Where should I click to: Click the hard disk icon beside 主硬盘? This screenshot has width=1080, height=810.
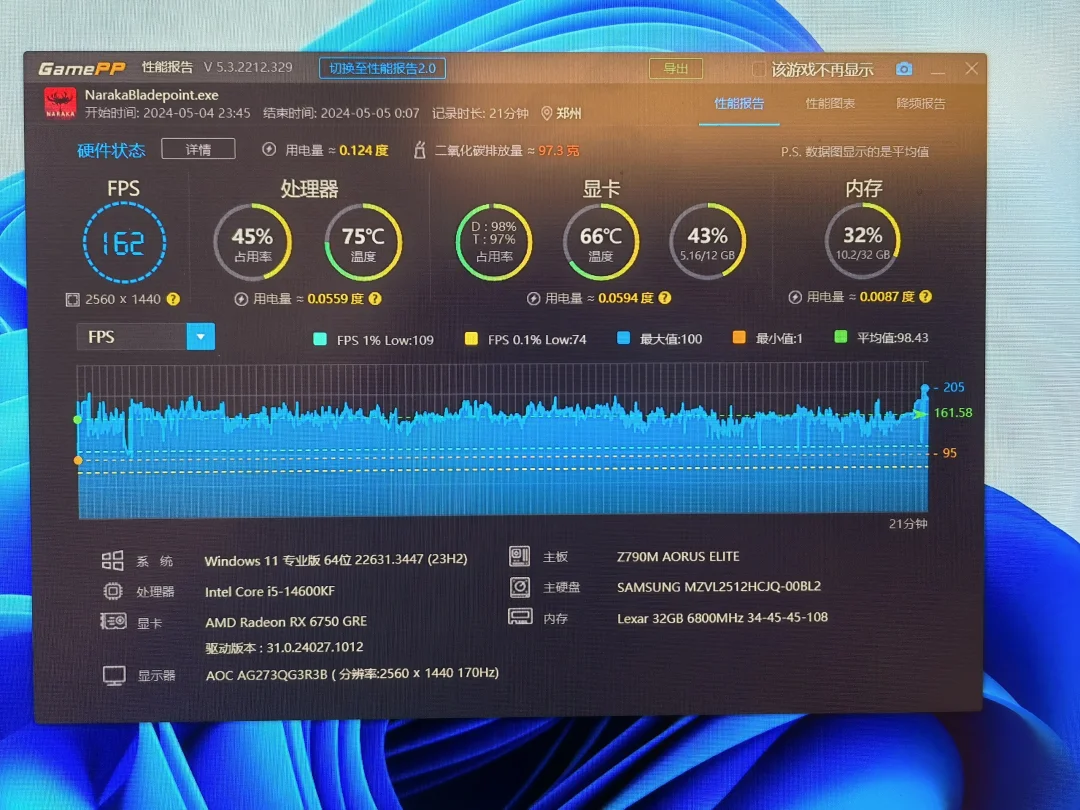point(520,587)
